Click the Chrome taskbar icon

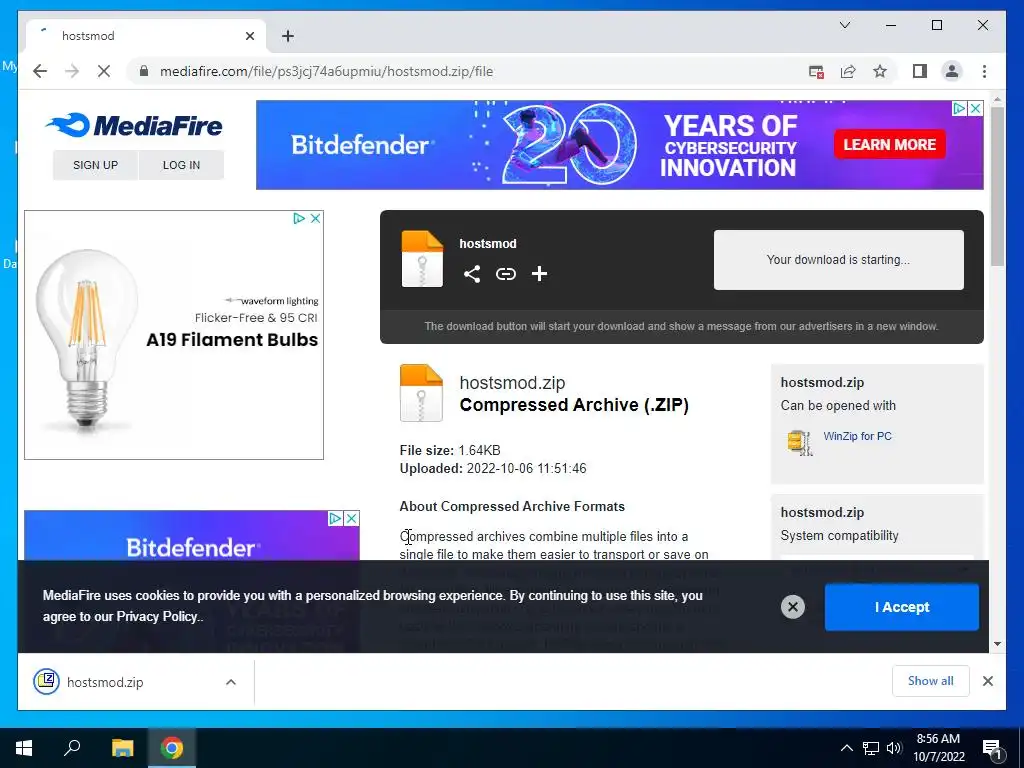(172, 748)
